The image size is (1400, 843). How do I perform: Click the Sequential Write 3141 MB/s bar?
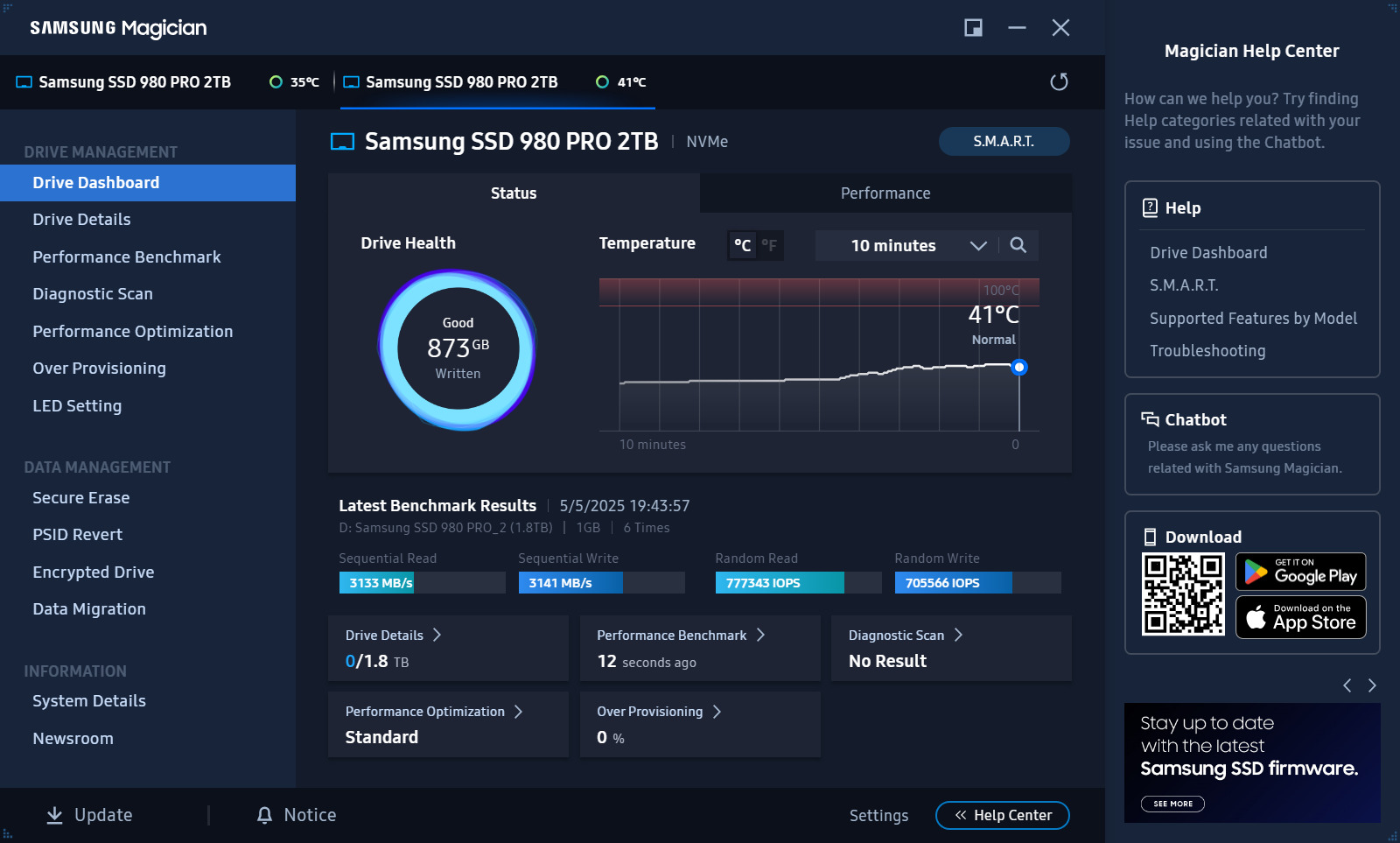pyautogui.click(x=601, y=583)
